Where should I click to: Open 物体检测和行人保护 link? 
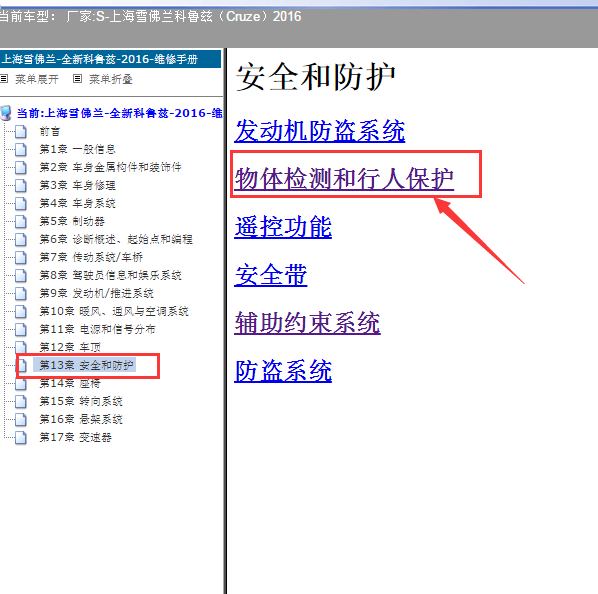[x=344, y=178]
